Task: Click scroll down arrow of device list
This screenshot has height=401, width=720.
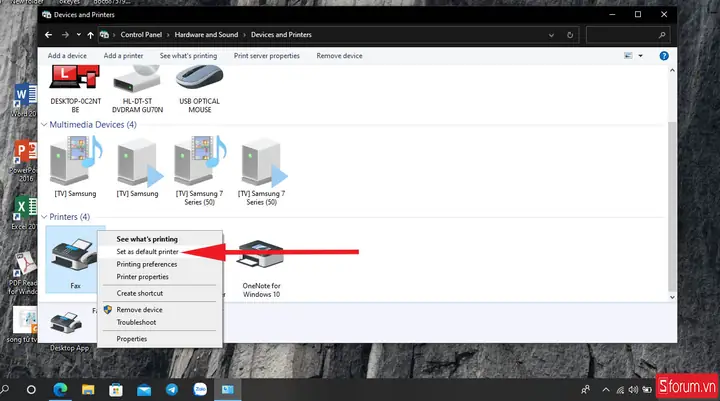Action: [x=672, y=297]
